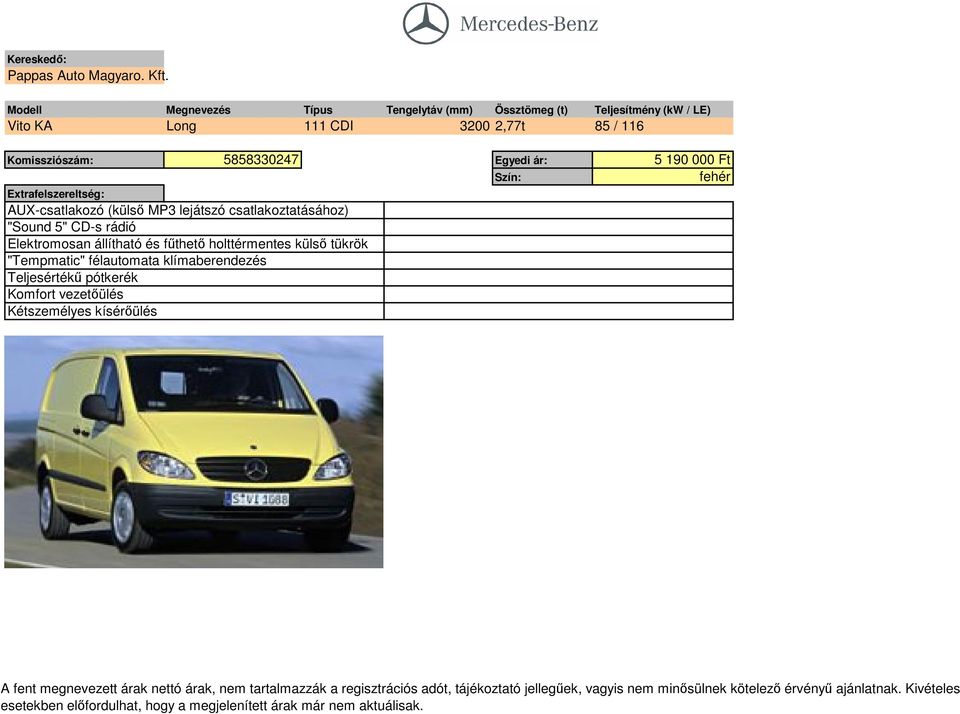Image resolution: width=960 pixels, height=714 pixels.
Task: Select the Kereskedő label cell
Action: [84, 59]
